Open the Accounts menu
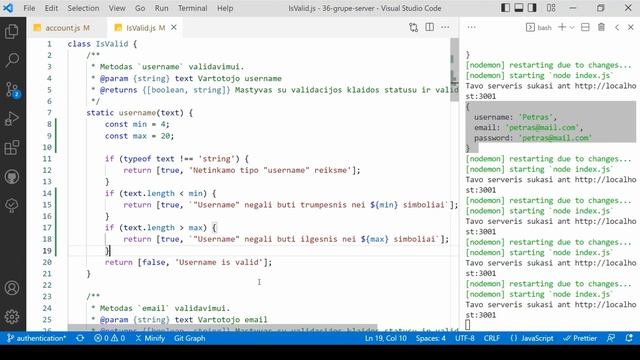The width and height of the screenshot is (640, 360). [x=12, y=288]
